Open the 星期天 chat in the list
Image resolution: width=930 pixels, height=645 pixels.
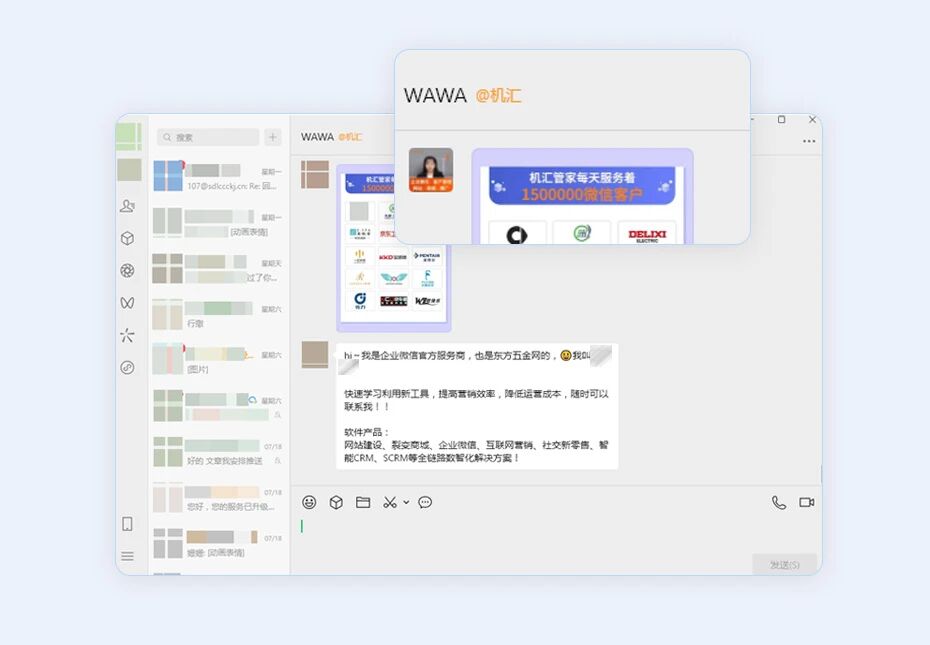[218, 268]
